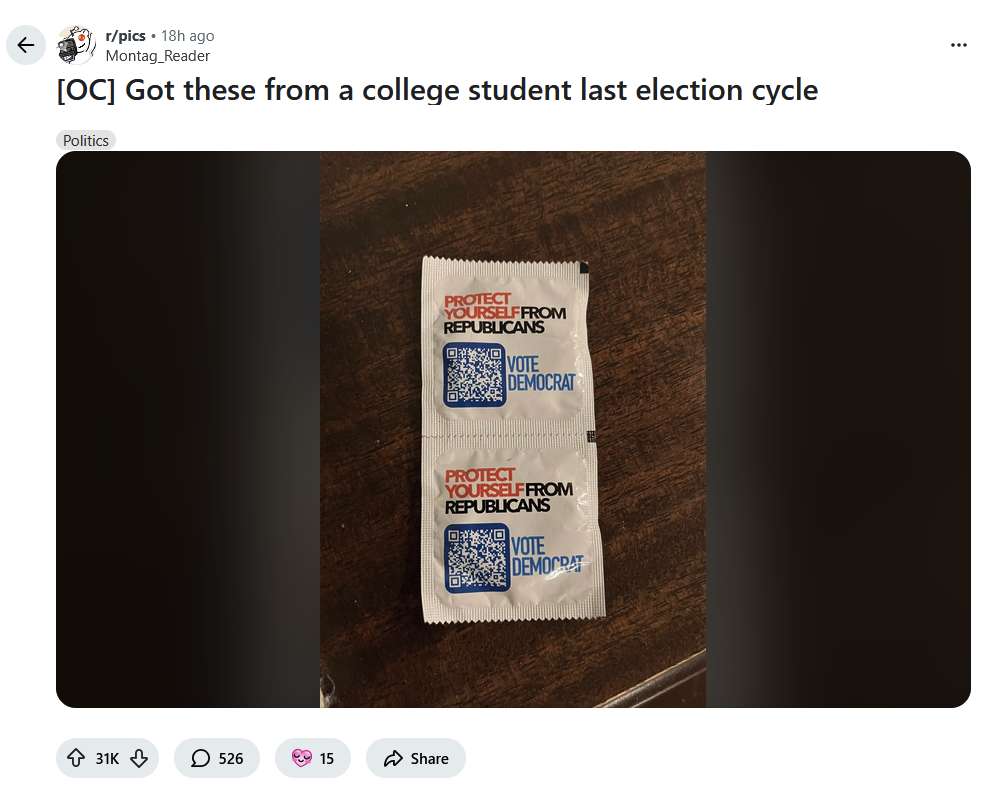Screen dimensions: 995x798
Task: Upvote this post
Action: point(76,759)
